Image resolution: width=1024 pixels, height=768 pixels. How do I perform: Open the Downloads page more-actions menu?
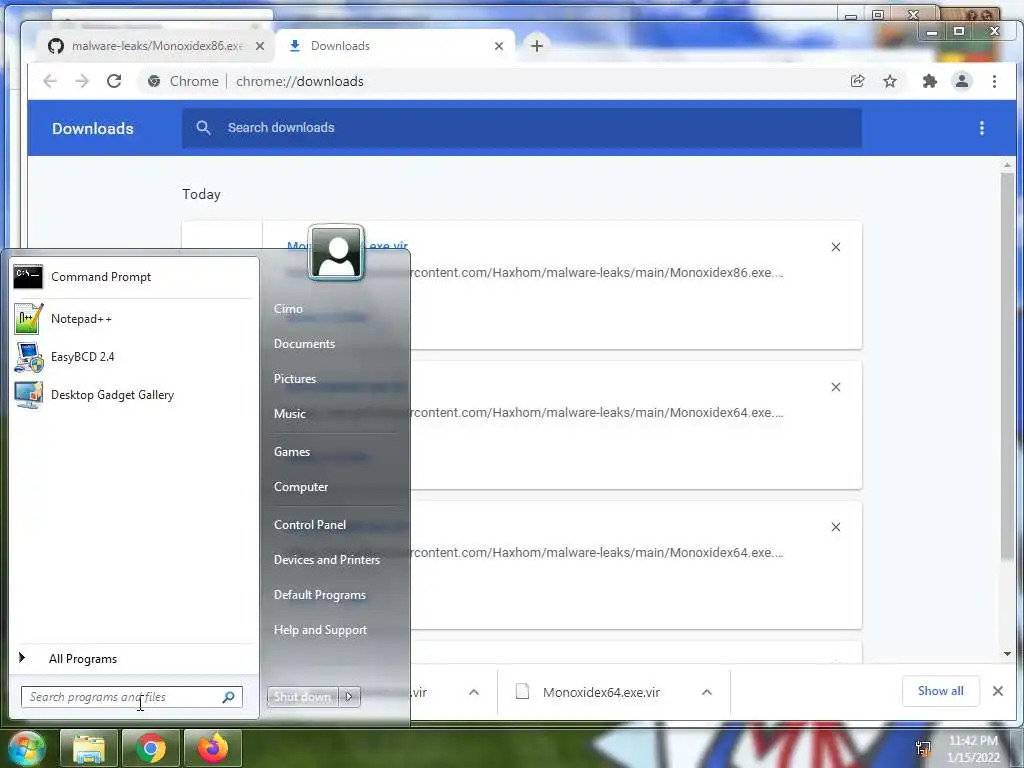[982, 128]
